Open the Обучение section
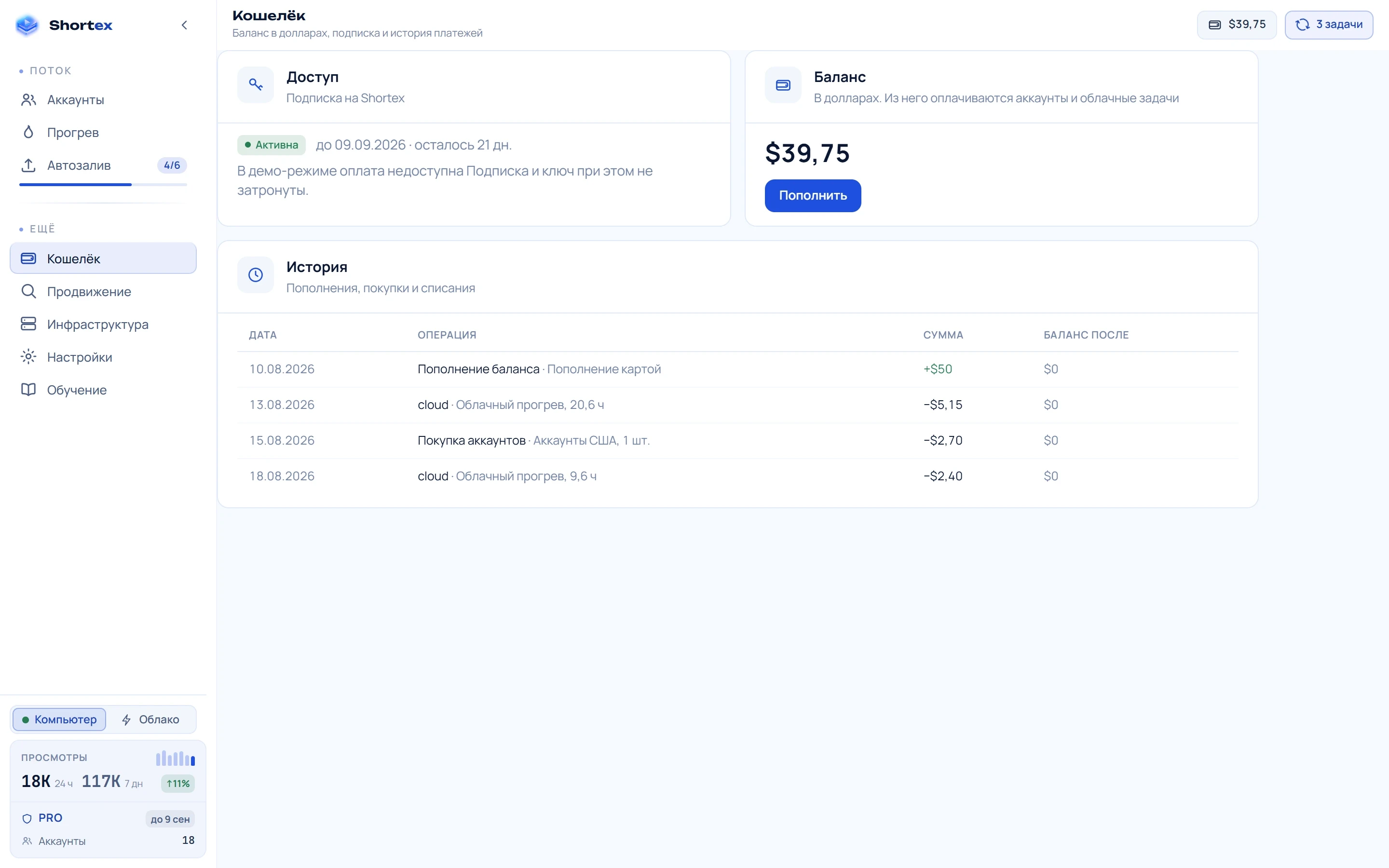Screen dimensions: 1389x868 pyautogui.click(x=103, y=390)
